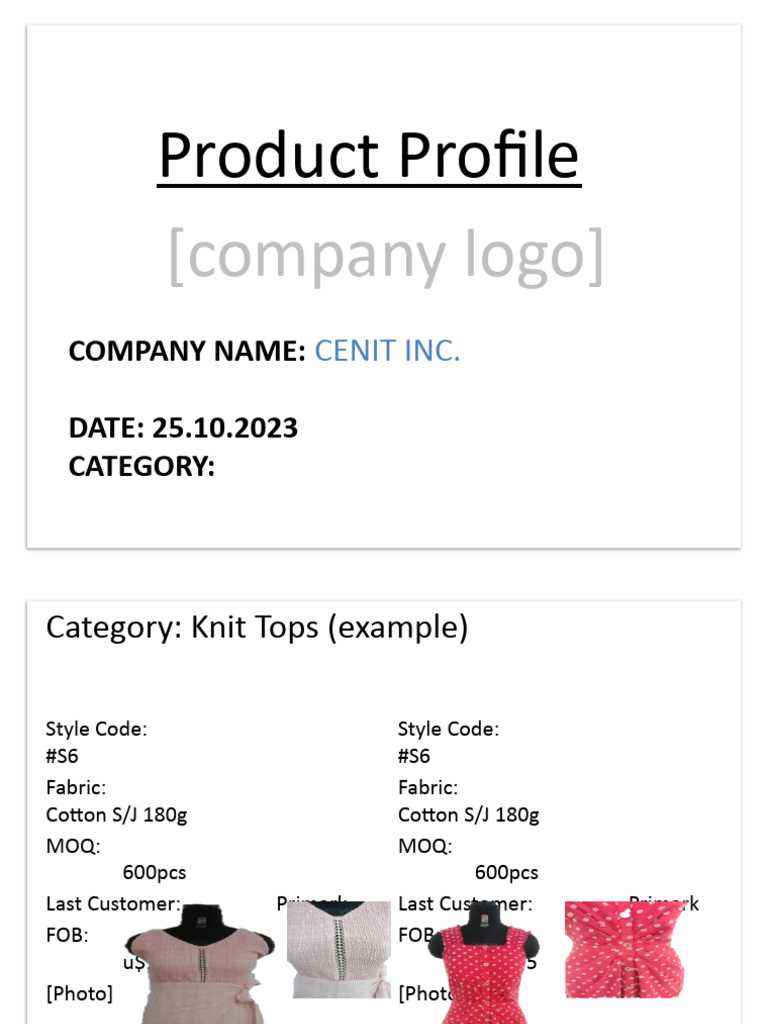This screenshot has height=1024, width=768.
Task: Click the Product Profile title heading
Action: click(x=369, y=156)
